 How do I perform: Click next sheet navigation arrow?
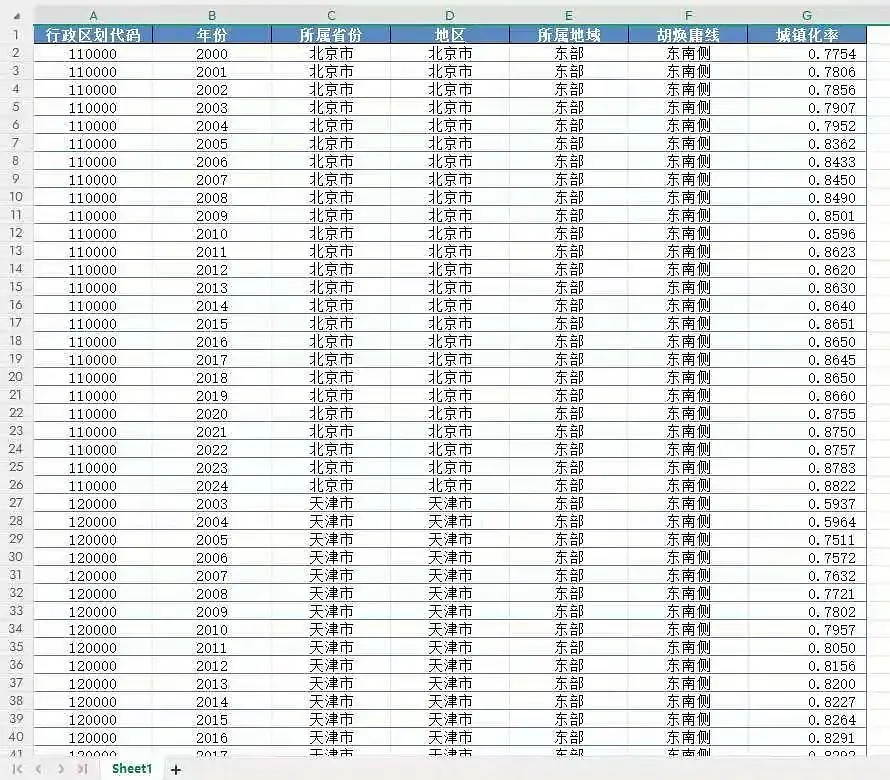61,769
